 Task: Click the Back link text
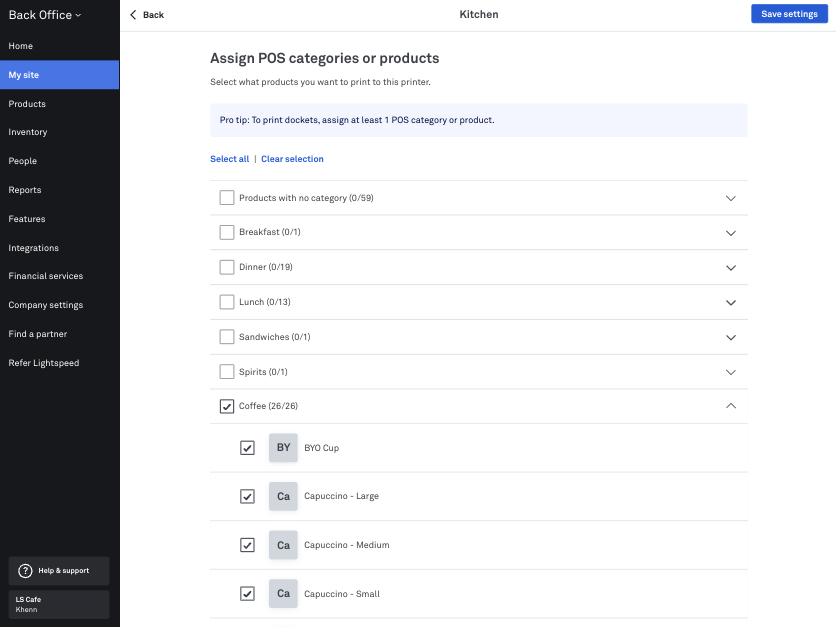[x=153, y=15]
